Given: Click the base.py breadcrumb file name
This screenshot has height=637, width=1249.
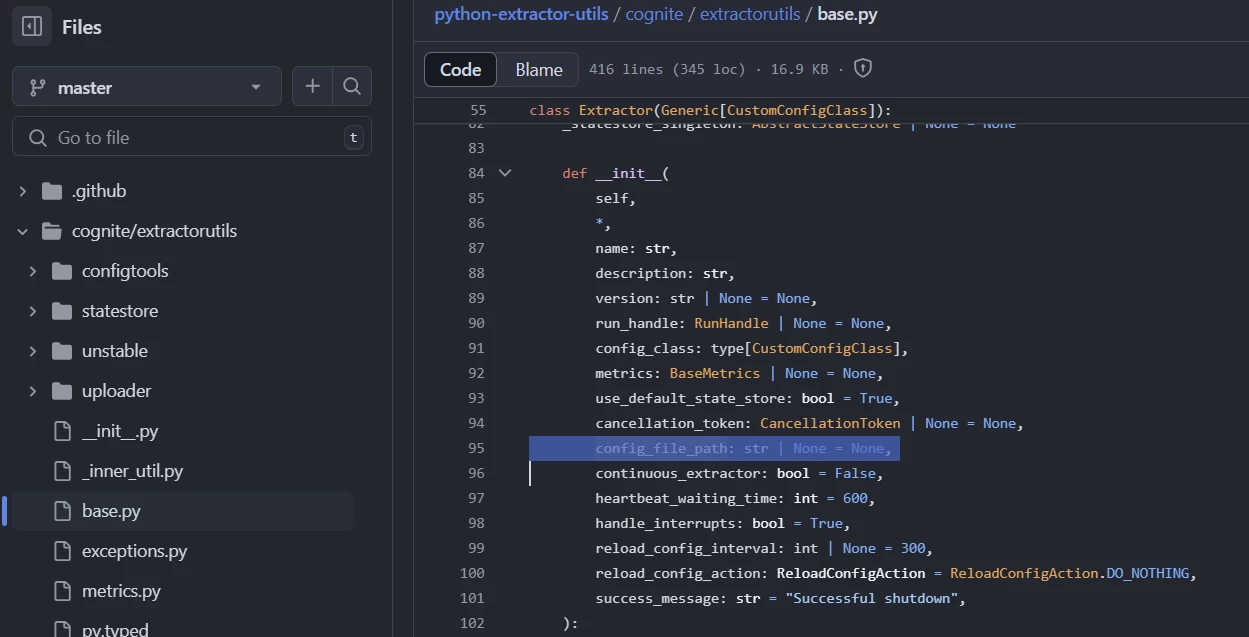Looking at the screenshot, I should [x=848, y=14].
